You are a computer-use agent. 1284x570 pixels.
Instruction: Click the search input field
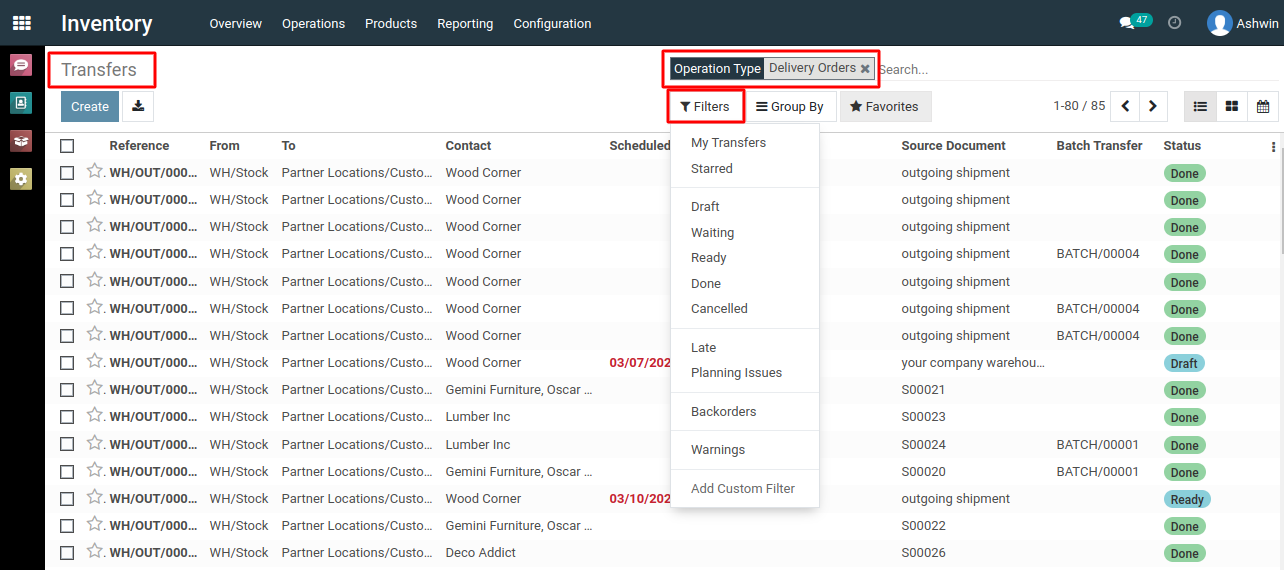click(x=1077, y=69)
